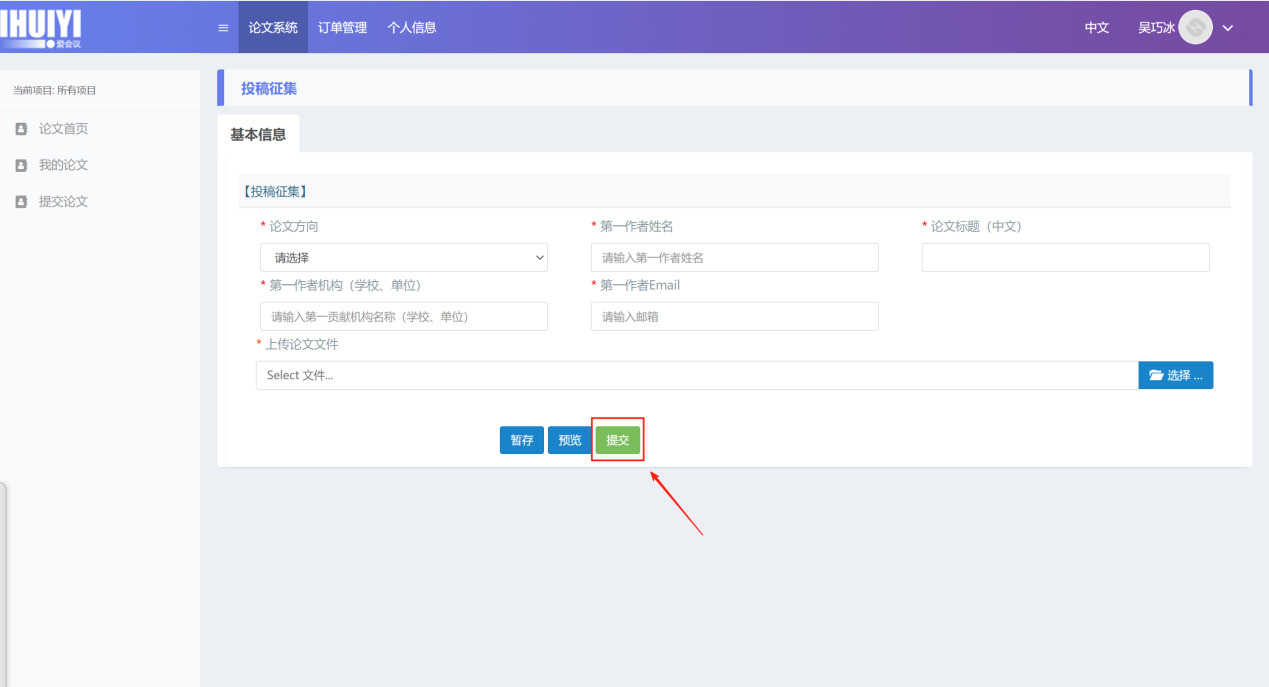Click the 论文标题（中文）text field
1269x687 pixels.
[1065, 258]
